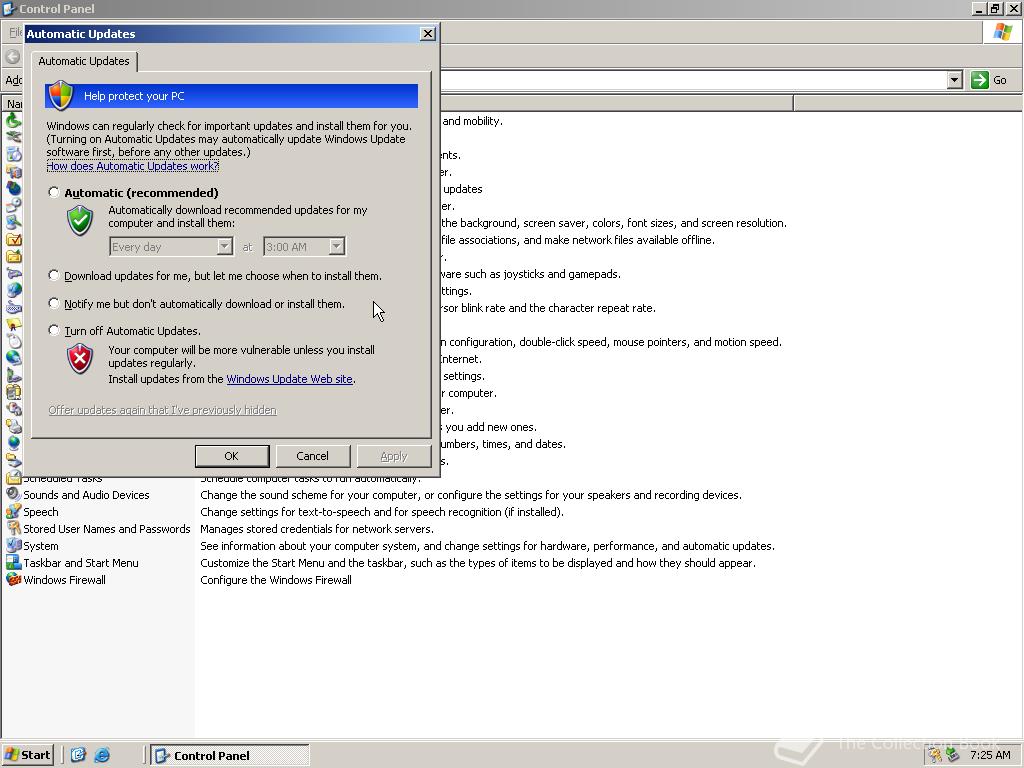Select Notify me but don't download option
1024x768 pixels.
point(54,303)
